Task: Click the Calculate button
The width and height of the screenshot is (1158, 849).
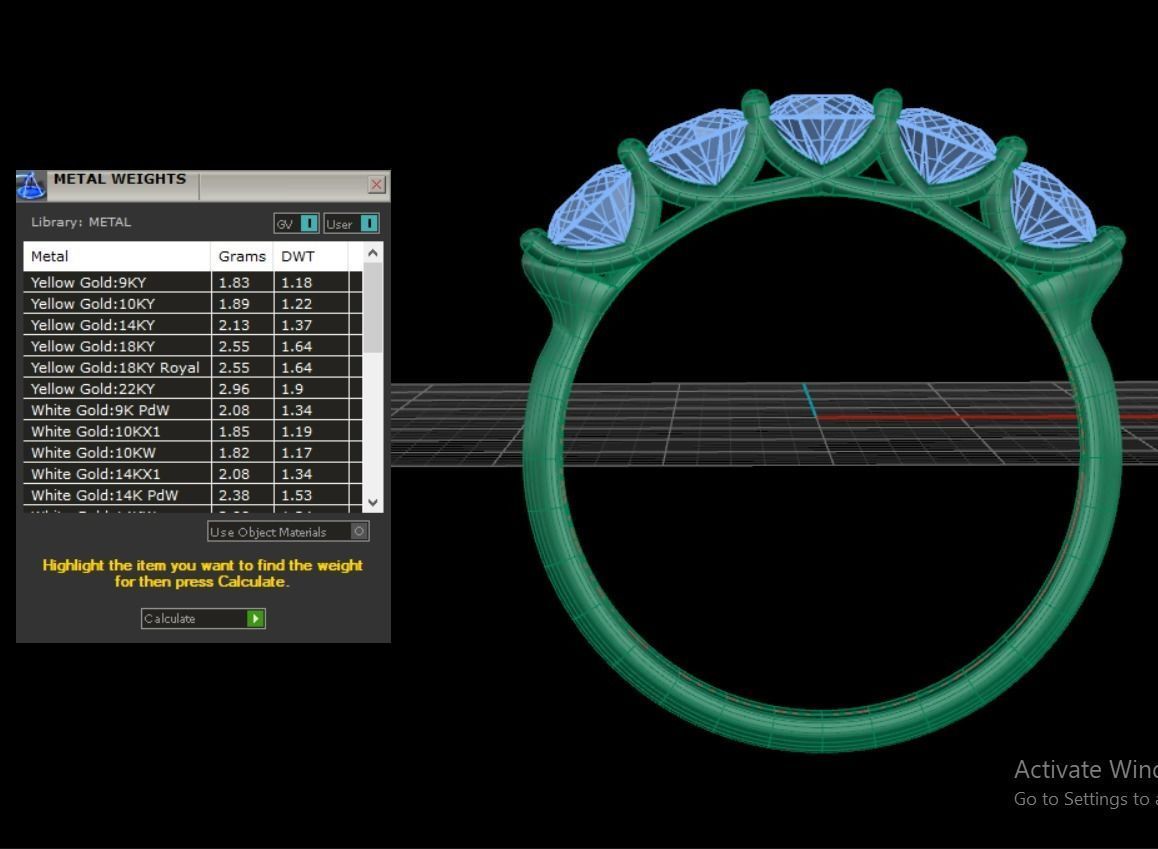Action: (203, 619)
